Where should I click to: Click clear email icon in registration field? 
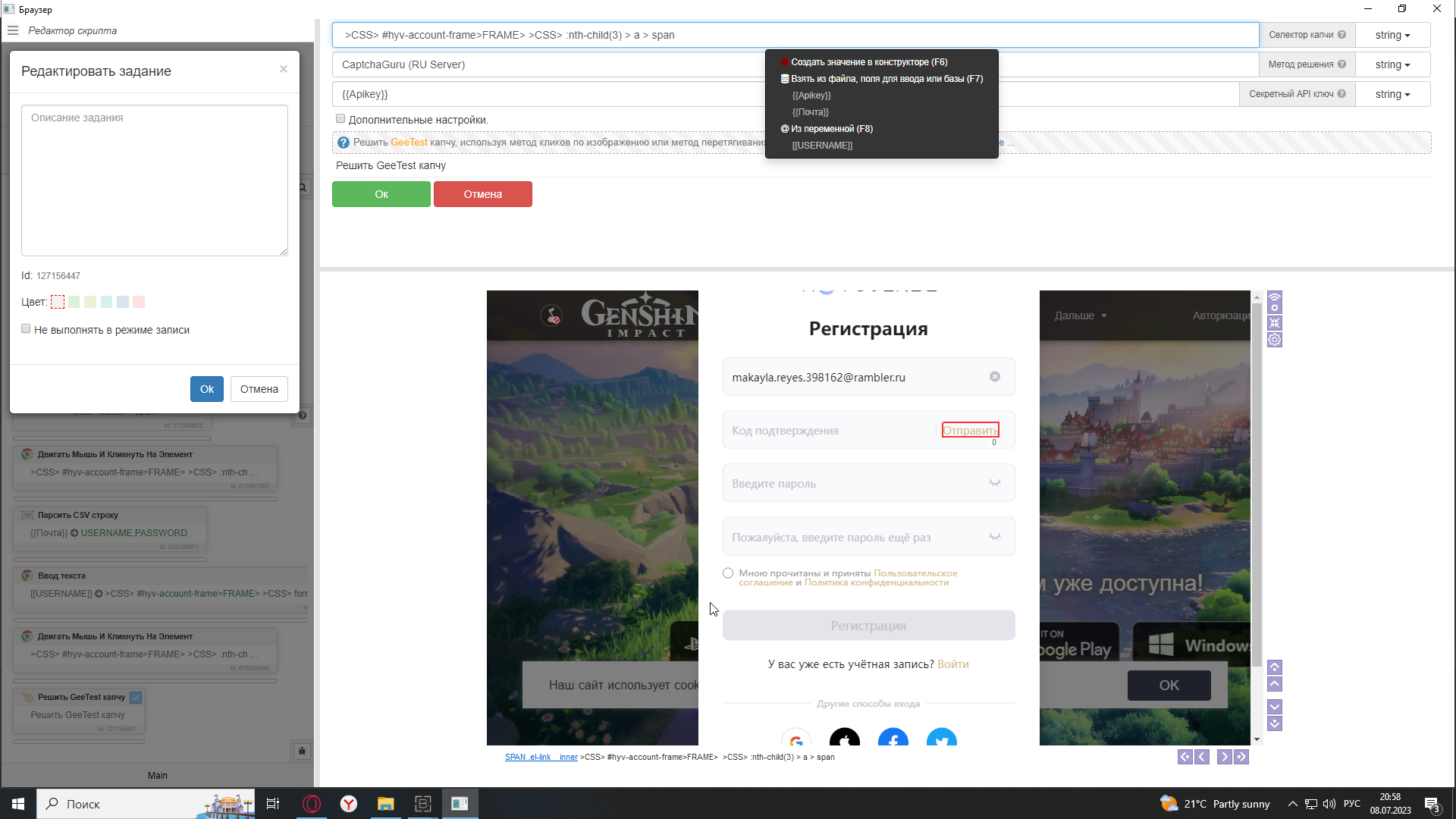click(995, 377)
